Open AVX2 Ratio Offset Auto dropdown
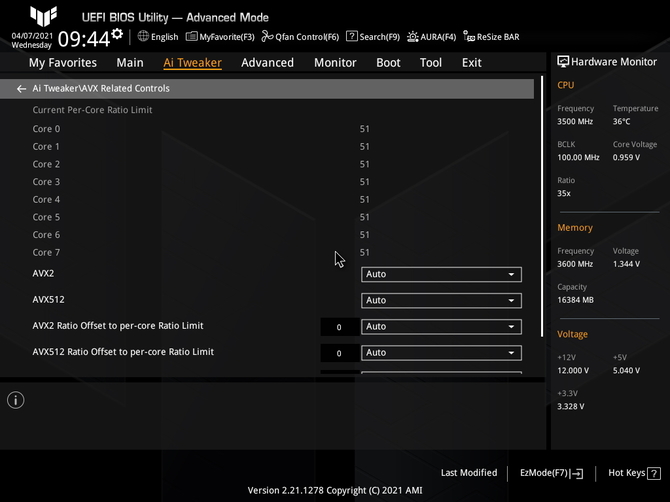Image resolution: width=670 pixels, height=502 pixels. point(441,326)
